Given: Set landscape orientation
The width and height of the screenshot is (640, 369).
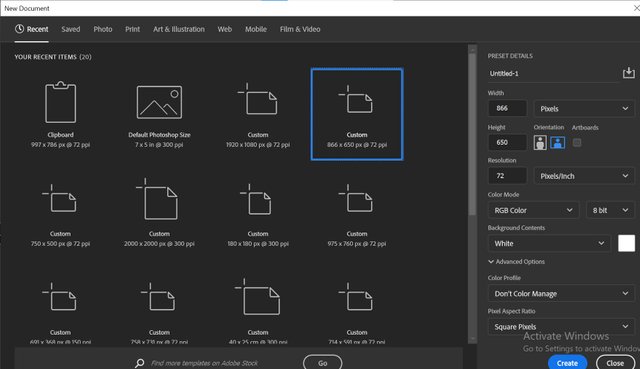Looking at the screenshot, I should click(558, 142).
